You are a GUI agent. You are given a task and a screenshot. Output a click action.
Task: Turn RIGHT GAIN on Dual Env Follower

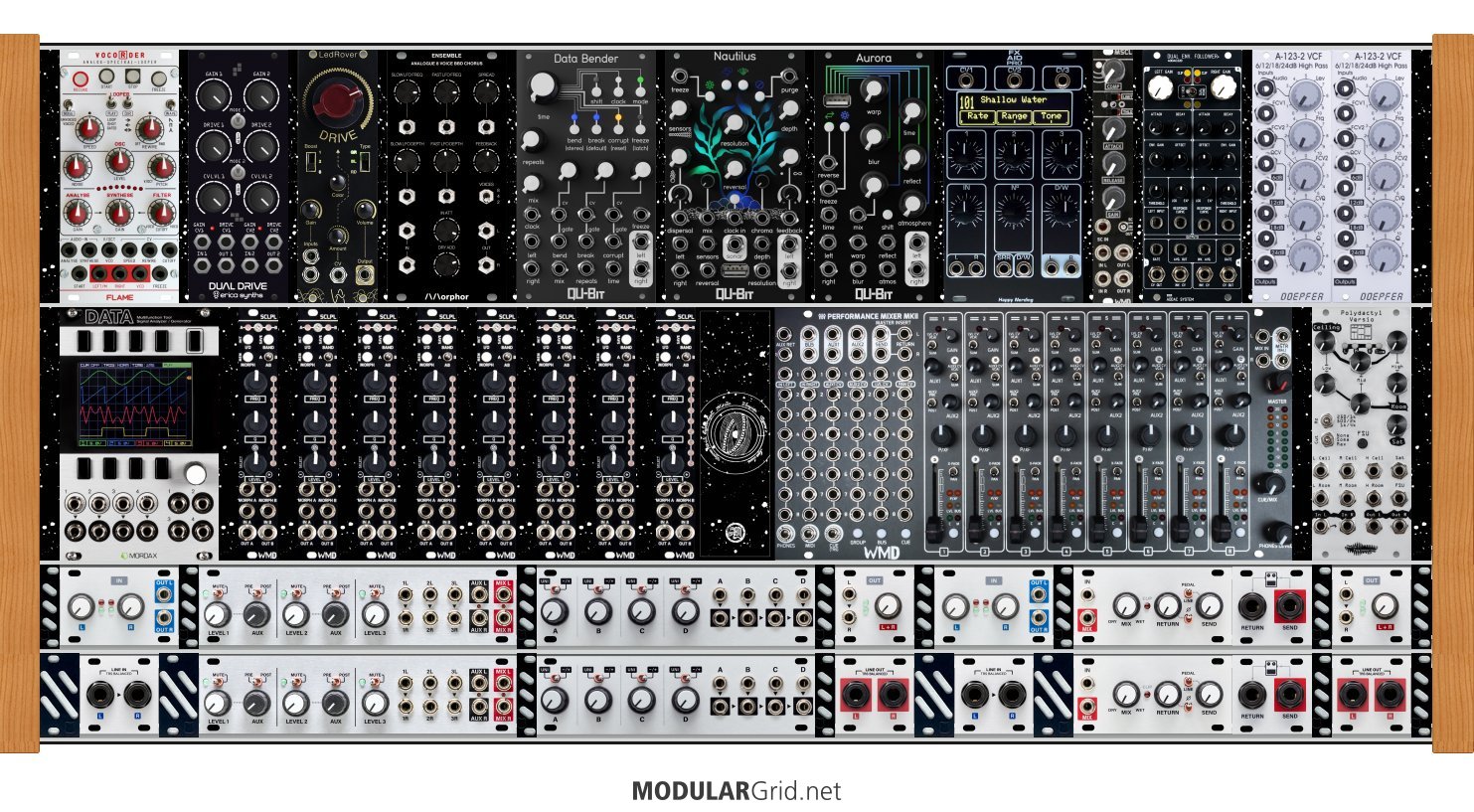1224,88
